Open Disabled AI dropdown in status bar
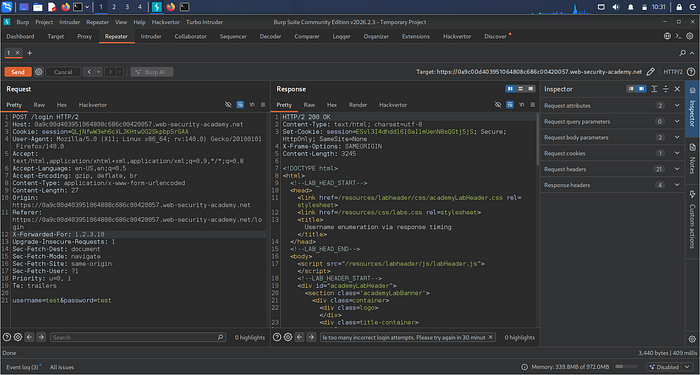The height and width of the screenshot is (375, 700). click(670, 367)
